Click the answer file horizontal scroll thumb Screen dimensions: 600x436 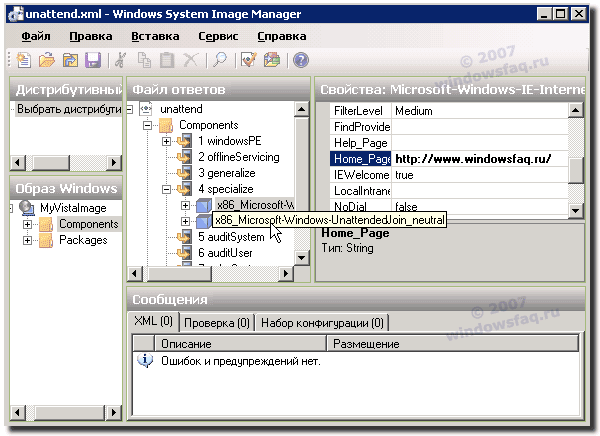(179, 273)
